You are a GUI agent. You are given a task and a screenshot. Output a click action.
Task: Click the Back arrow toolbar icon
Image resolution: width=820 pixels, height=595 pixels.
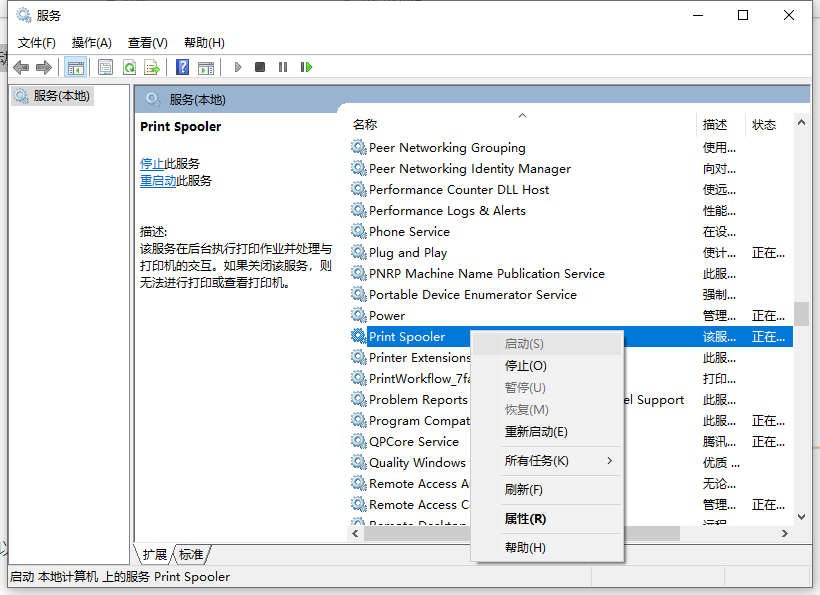coord(21,67)
